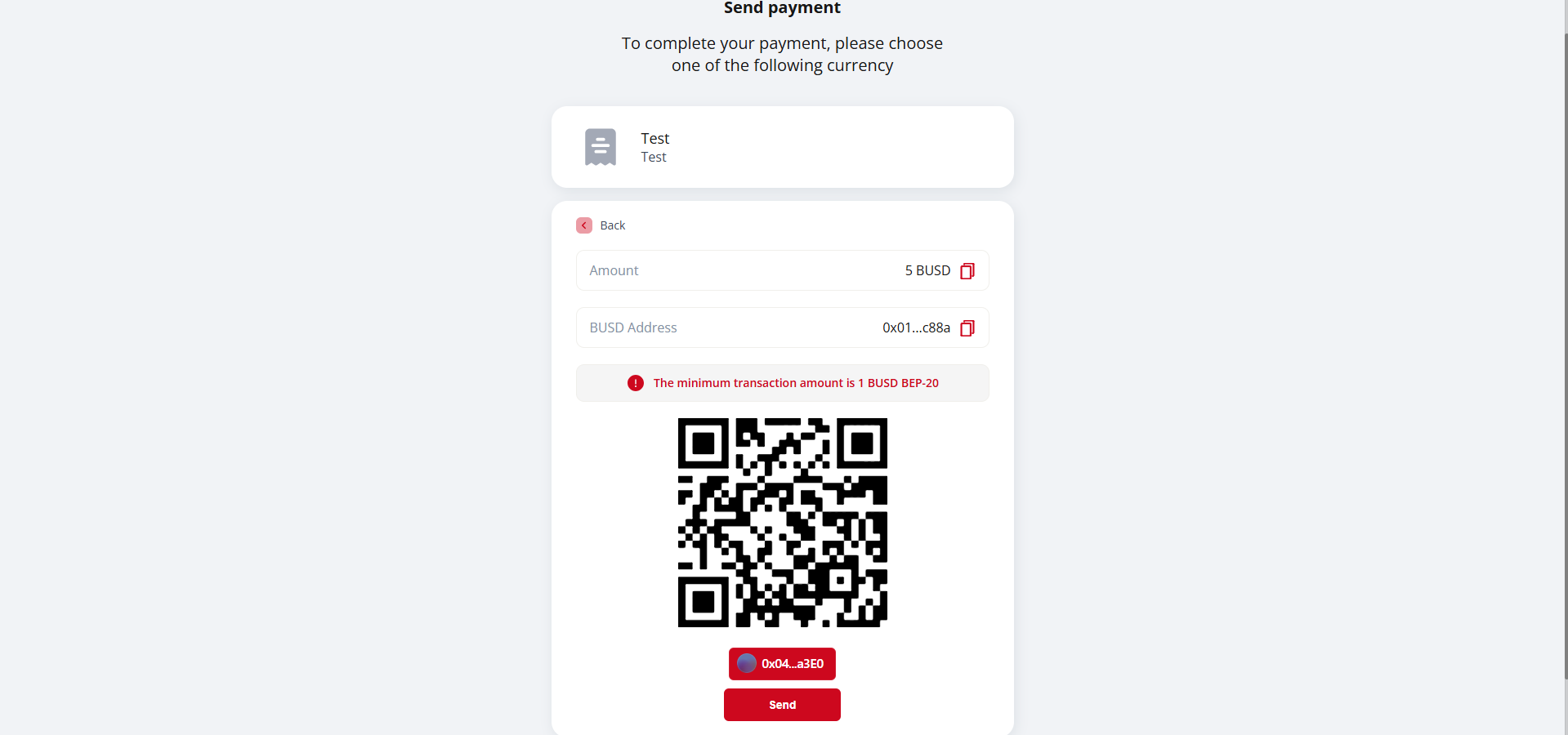The width and height of the screenshot is (1568, 735).
Task: Click the pink back arrow icon
Action: (584, 225)
